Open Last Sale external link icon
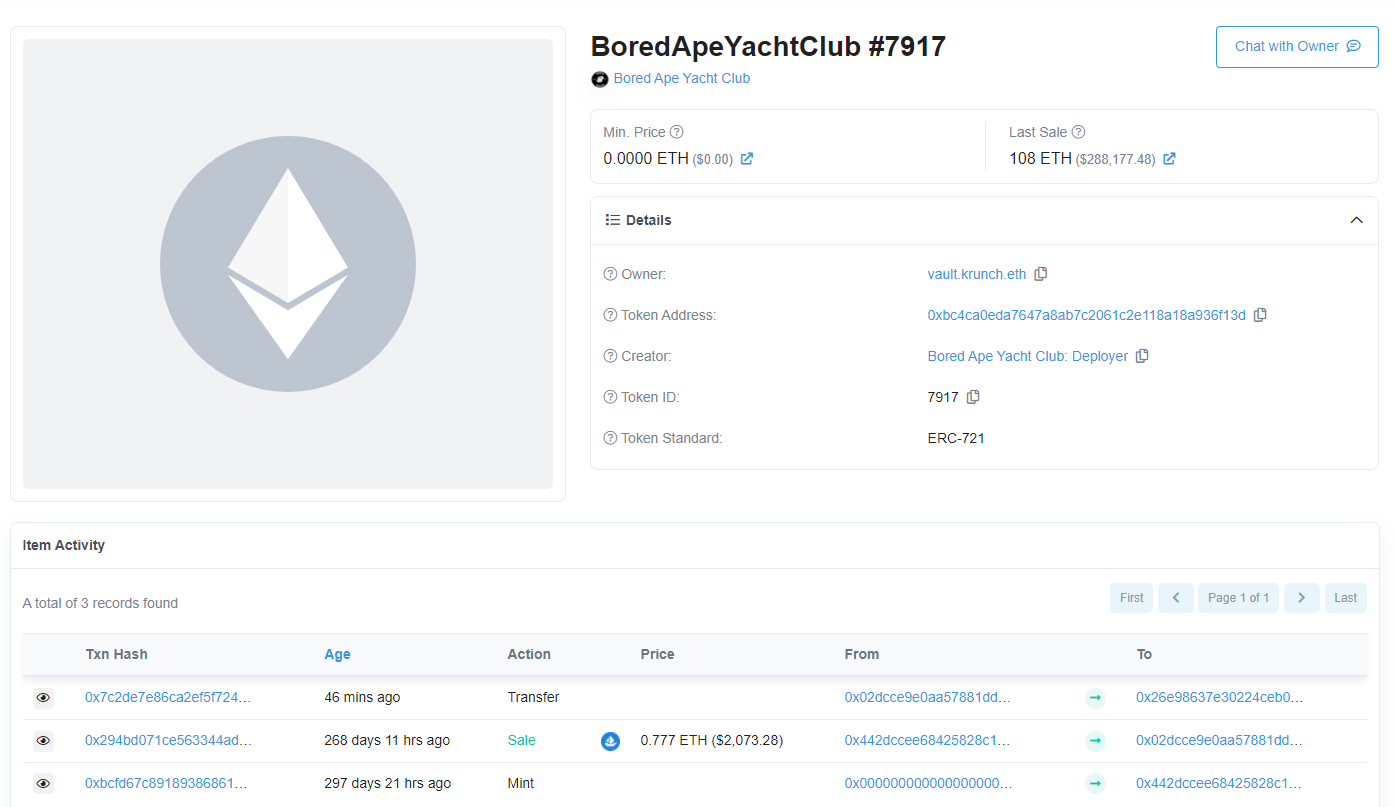 [1169, 159]
